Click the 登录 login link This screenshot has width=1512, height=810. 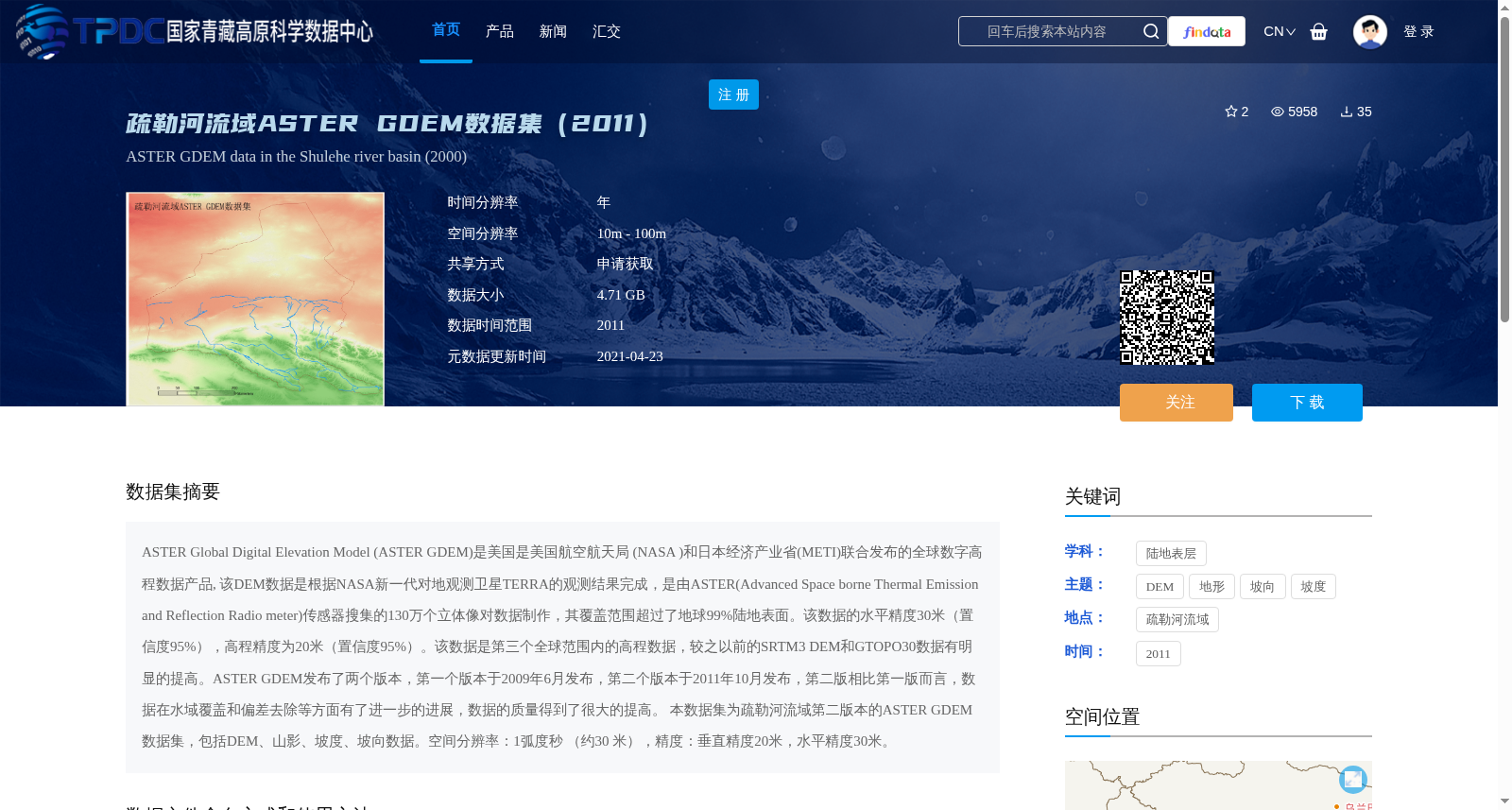tap(1418, 31)
